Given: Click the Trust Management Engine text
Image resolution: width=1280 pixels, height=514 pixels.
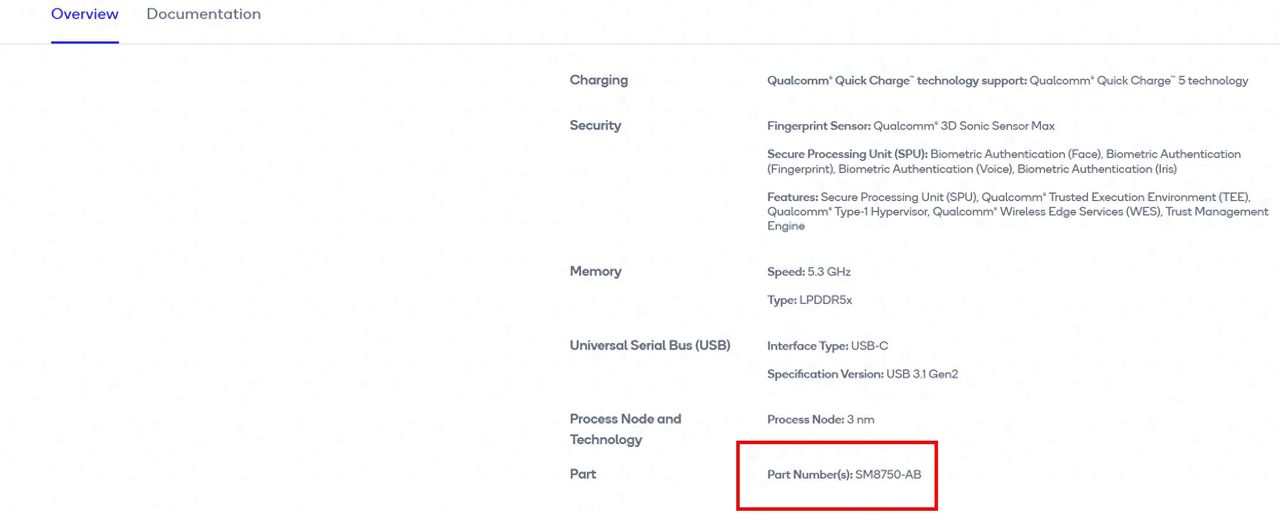Looking at the screenshot, I should (x=1218, y=212).
